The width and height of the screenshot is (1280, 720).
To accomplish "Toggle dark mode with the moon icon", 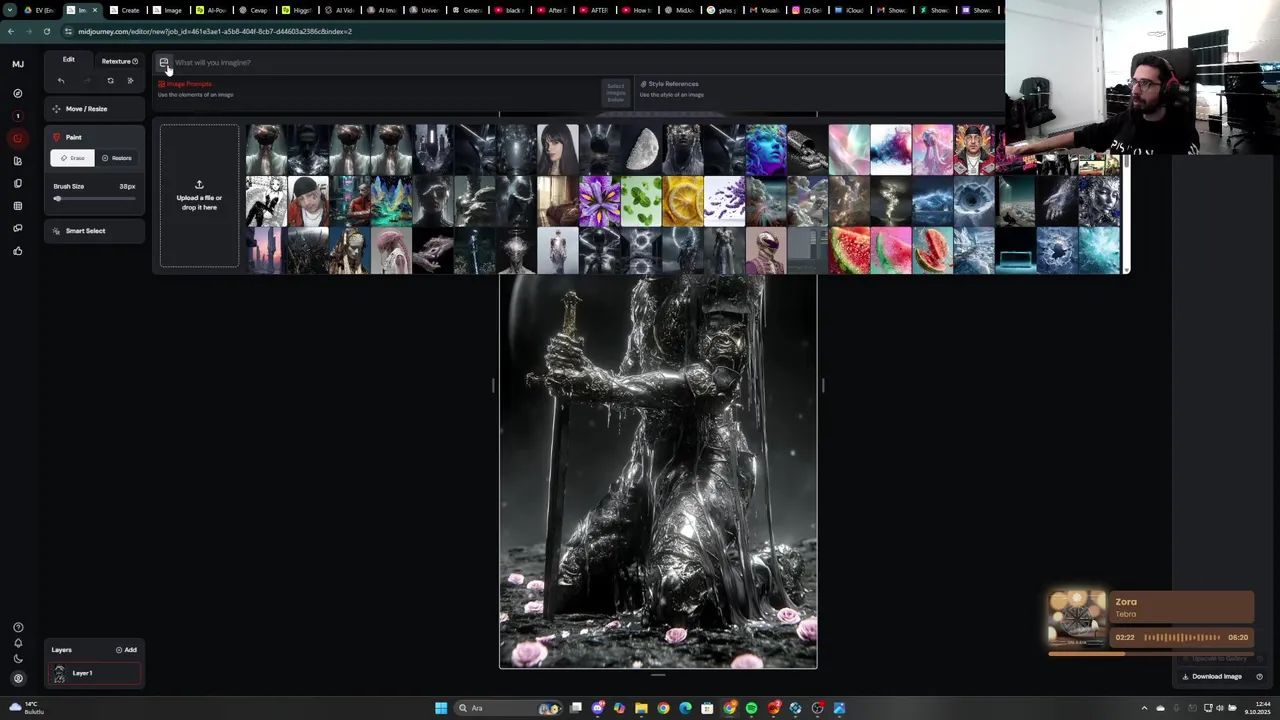I will [18, 659].
